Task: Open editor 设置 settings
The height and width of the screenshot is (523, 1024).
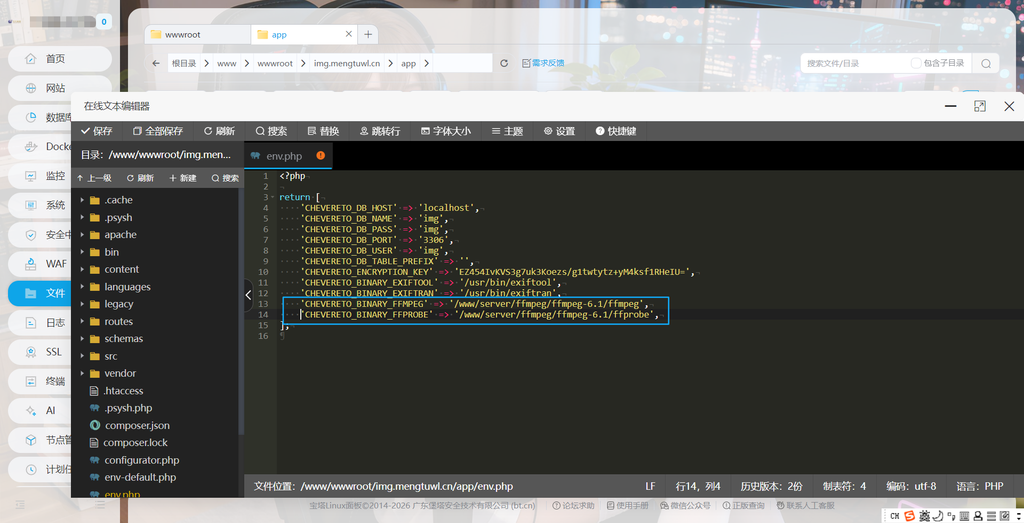Action: pyautogui.click(x=560, y=131)
